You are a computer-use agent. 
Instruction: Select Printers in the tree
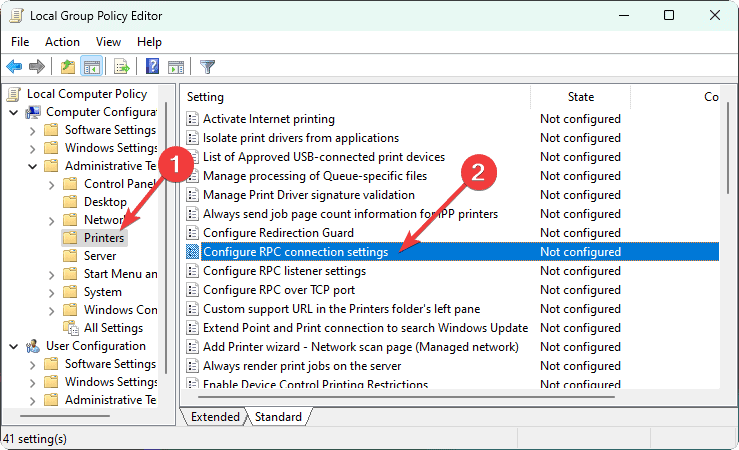click(104, 237)
